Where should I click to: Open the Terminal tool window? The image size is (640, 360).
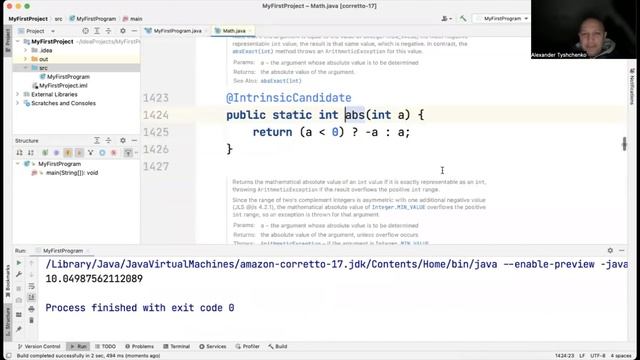point(176,347)
